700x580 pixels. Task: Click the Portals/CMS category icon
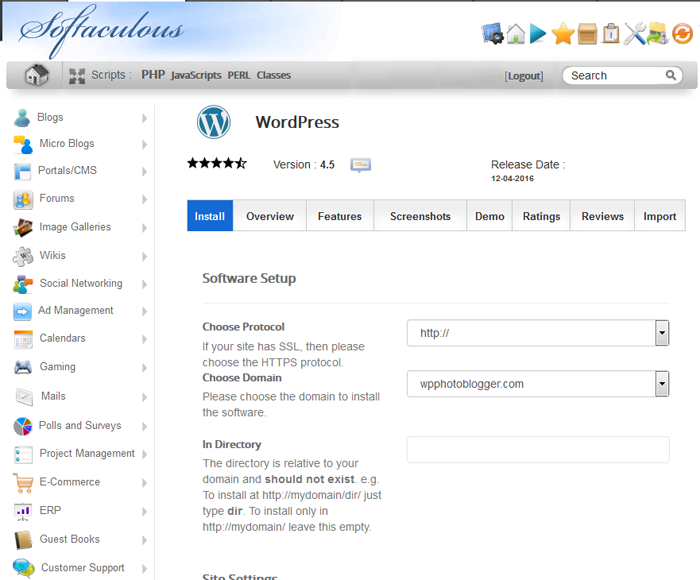click(x=22, y=171)
